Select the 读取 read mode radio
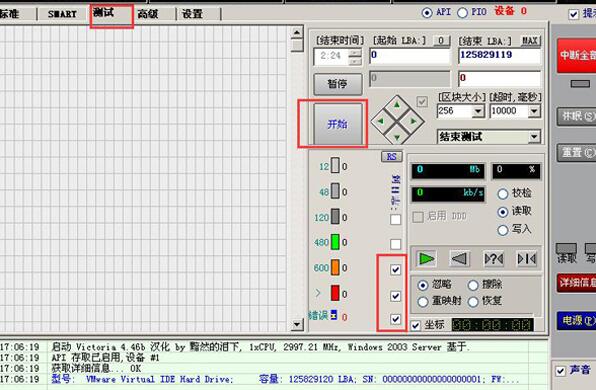 502,212
